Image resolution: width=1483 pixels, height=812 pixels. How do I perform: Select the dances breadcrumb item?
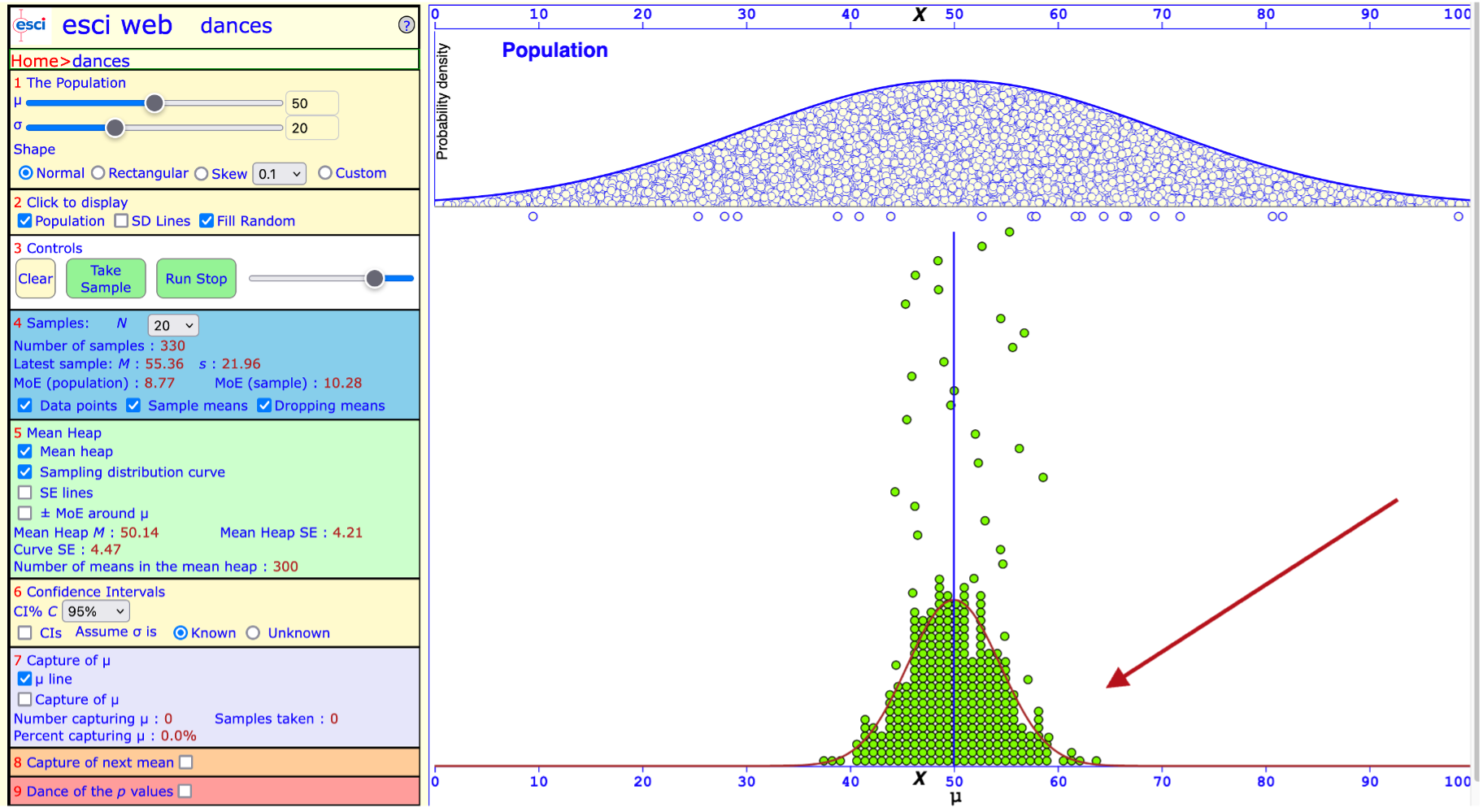coord(101,61)
